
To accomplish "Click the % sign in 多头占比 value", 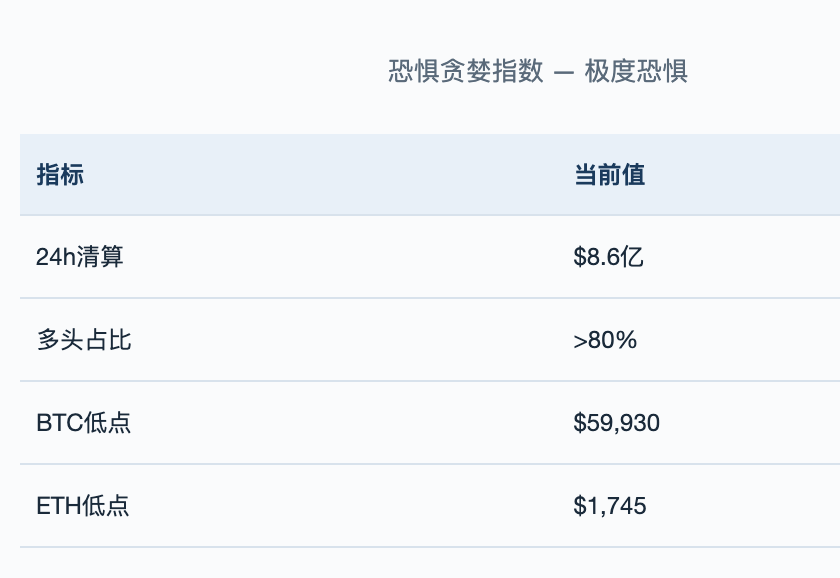I will [x=626, y=340].
